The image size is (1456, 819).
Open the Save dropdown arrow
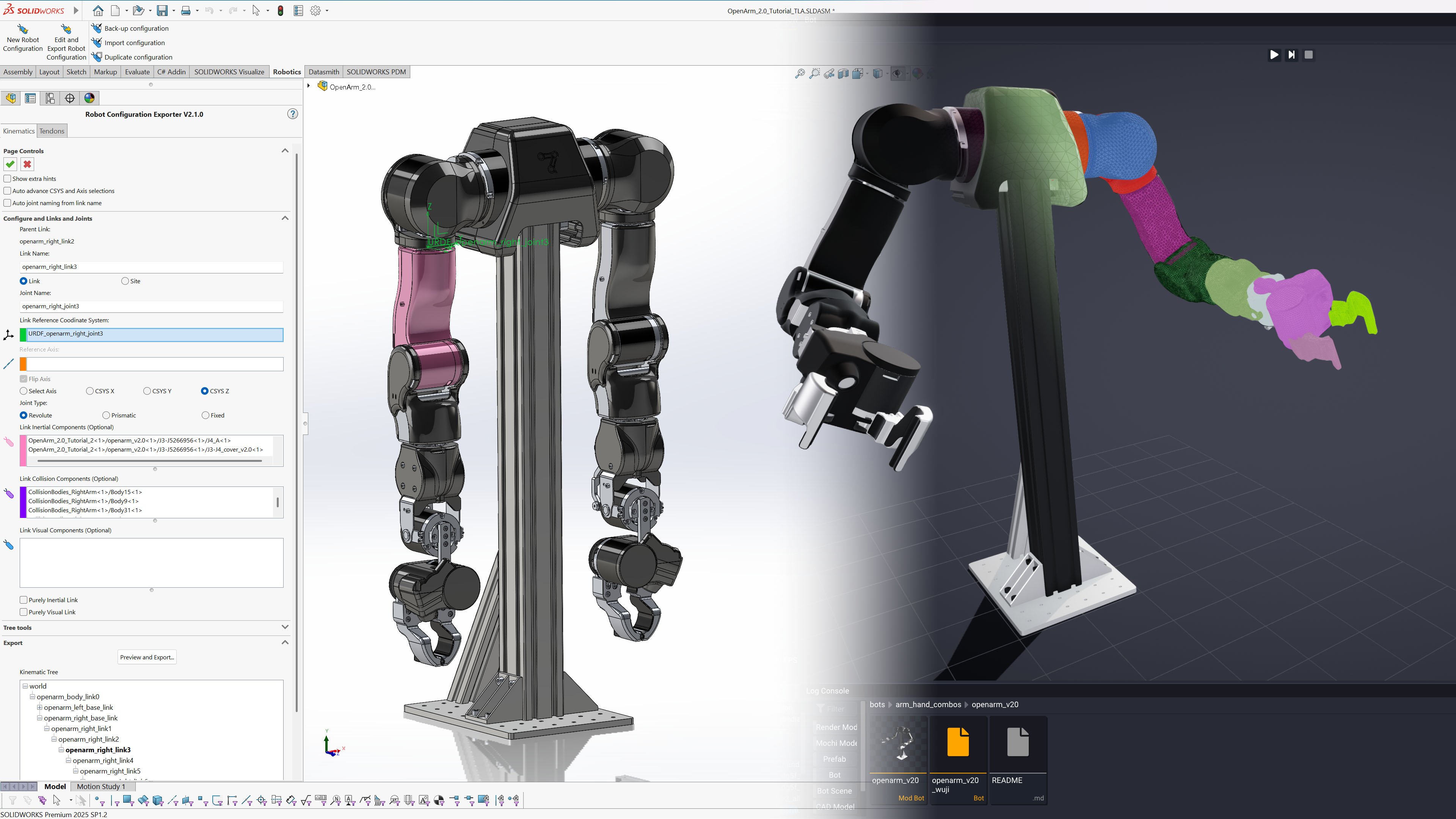pyautogui.click(x=174, y=11)
